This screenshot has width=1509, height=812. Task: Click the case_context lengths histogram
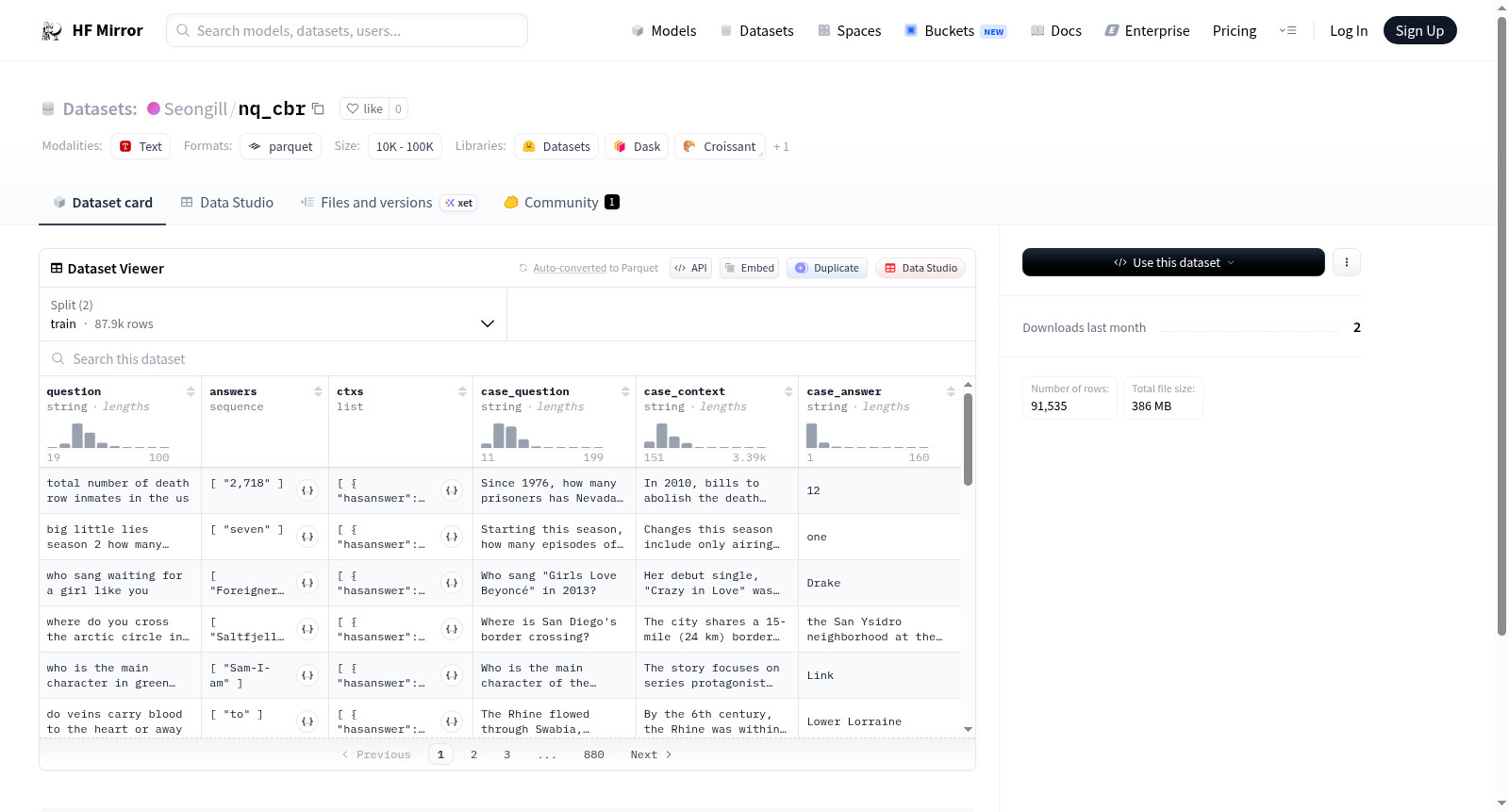[x=705, y=435]
